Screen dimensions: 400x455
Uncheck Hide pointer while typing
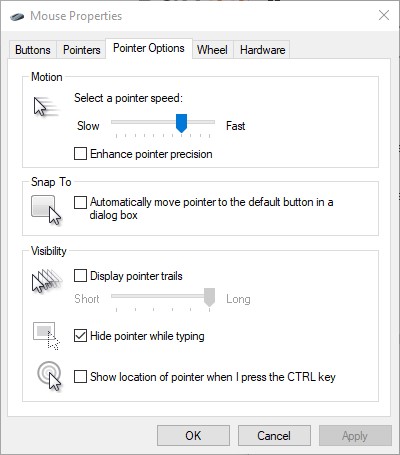80,336
